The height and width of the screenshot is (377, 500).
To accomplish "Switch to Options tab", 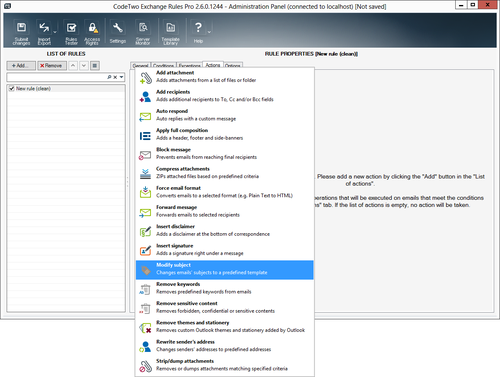I will pyautogui.click(x=233, y=66).
